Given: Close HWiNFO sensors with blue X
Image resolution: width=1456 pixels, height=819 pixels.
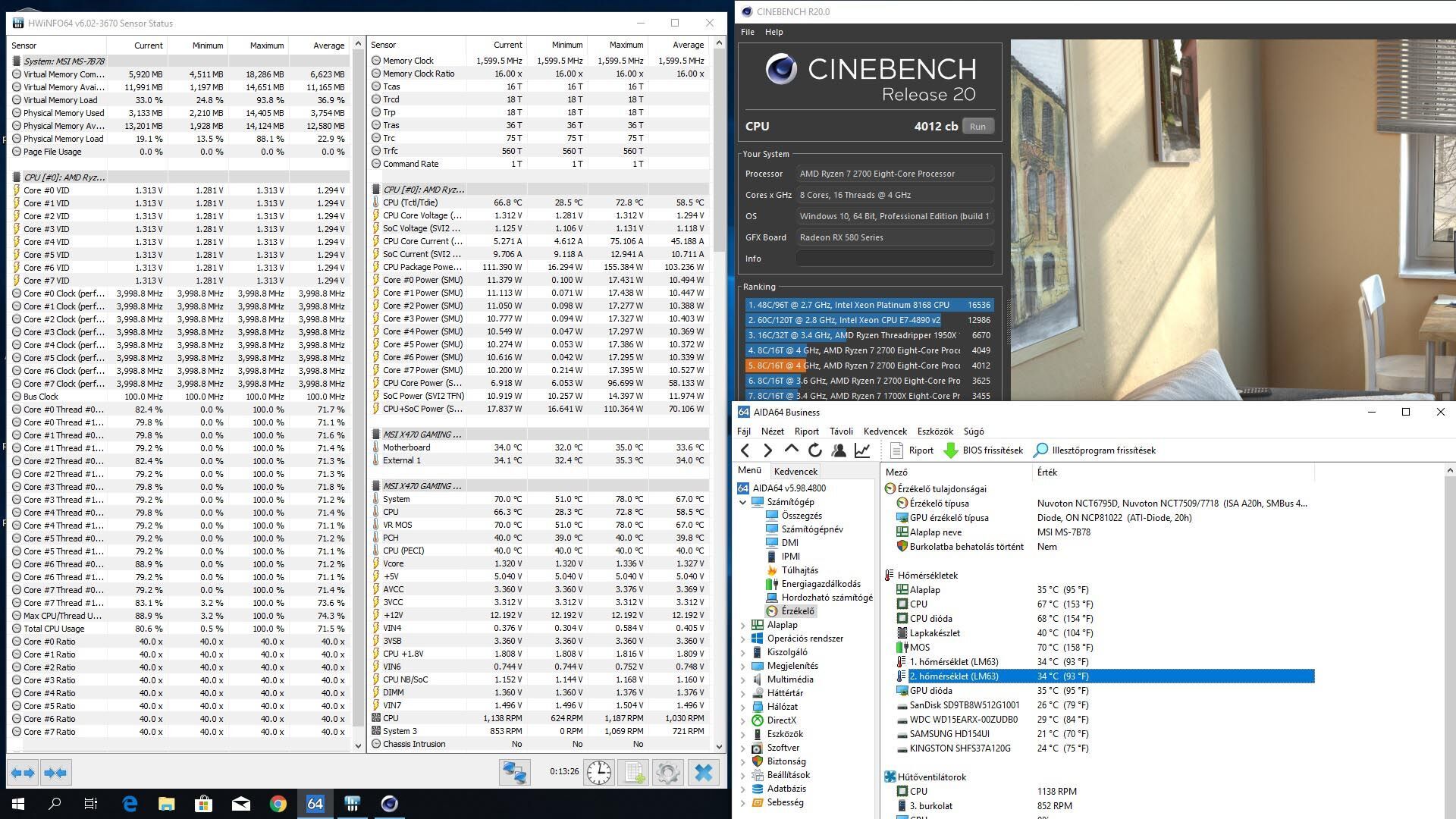Looking at the screenshot, I should [x=704, y=773].
